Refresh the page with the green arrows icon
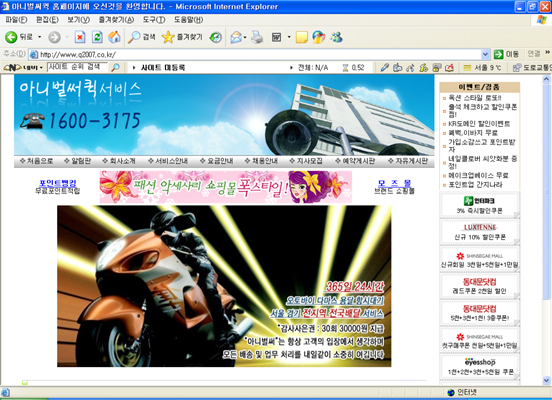Image resolution: width=552 pixels, height=400 pixels. 97,37
